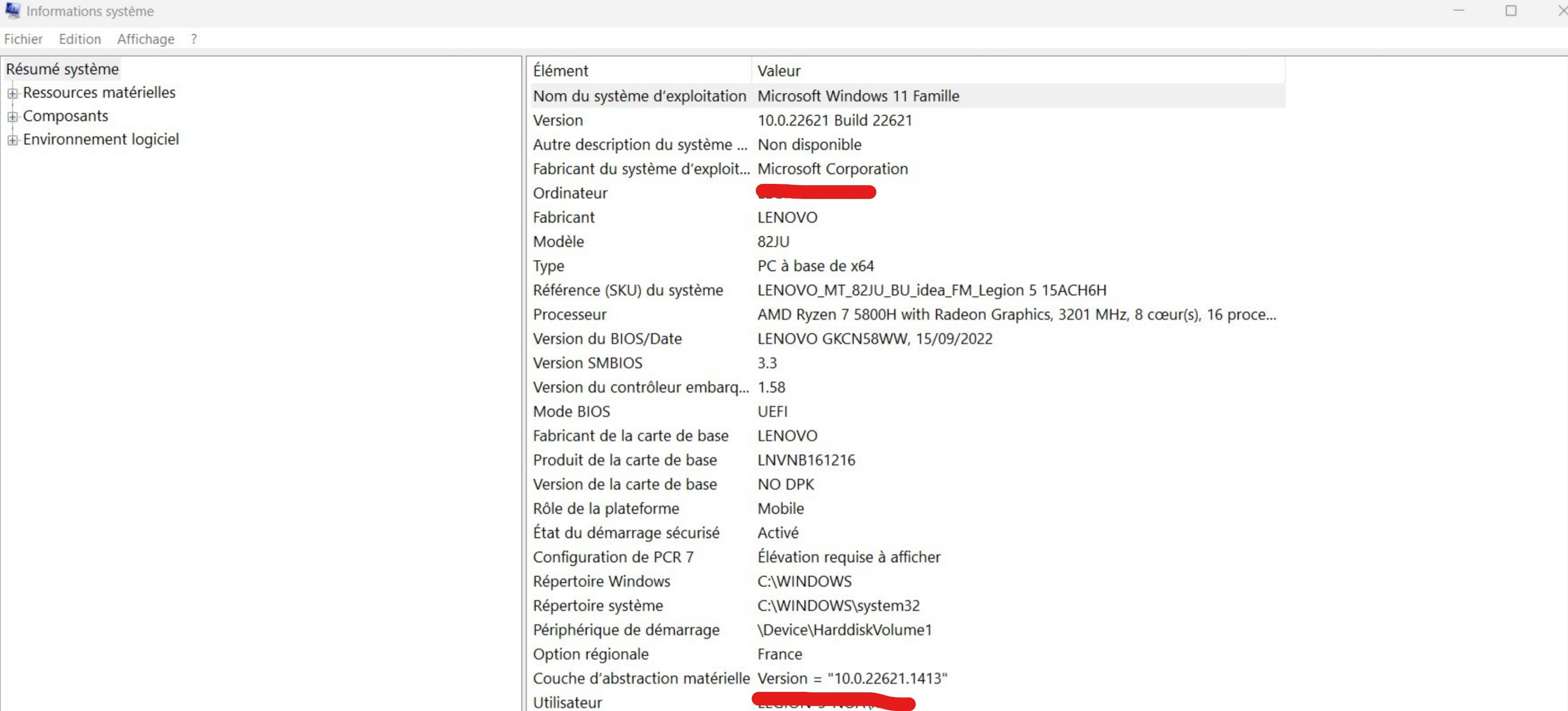Click the Informations système app icon
This screenshot has width=1568, height=711.
[12, 11]
